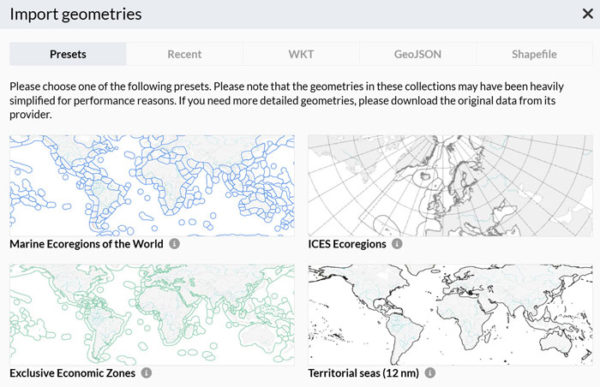Pick the ICES Ecoregions map preview
This screenshot has width=600, height=387.
450,185
